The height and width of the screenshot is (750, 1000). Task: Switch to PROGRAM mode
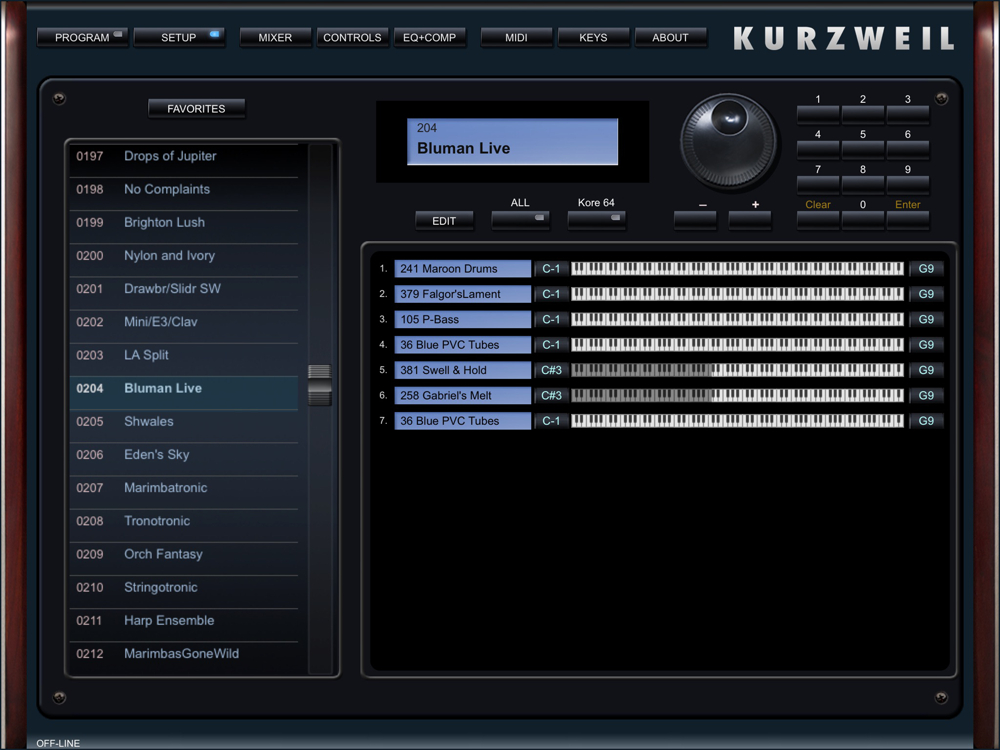[x=83, y=37]
